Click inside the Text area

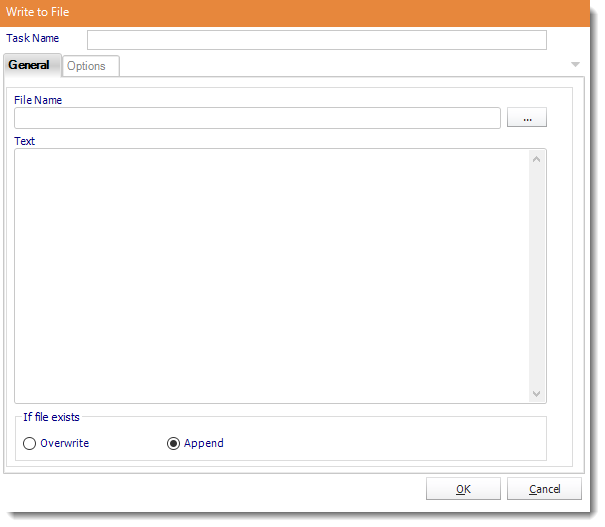click(x=272, y=276)
